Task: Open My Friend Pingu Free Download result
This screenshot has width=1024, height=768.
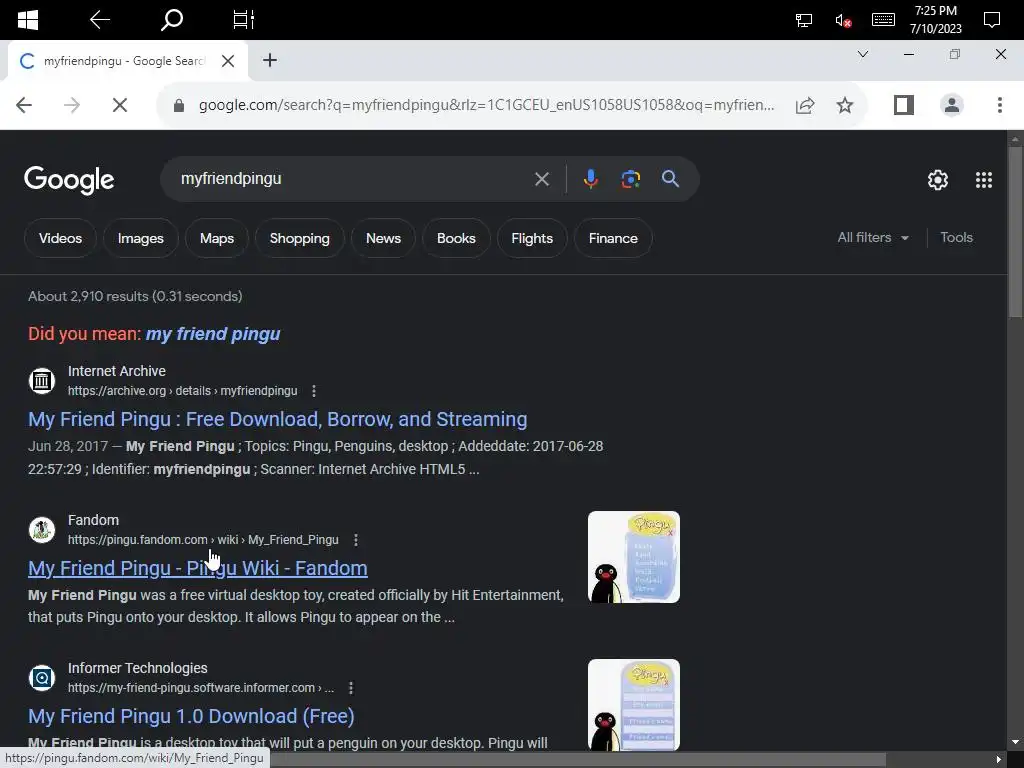Action: tap(278, 419)
